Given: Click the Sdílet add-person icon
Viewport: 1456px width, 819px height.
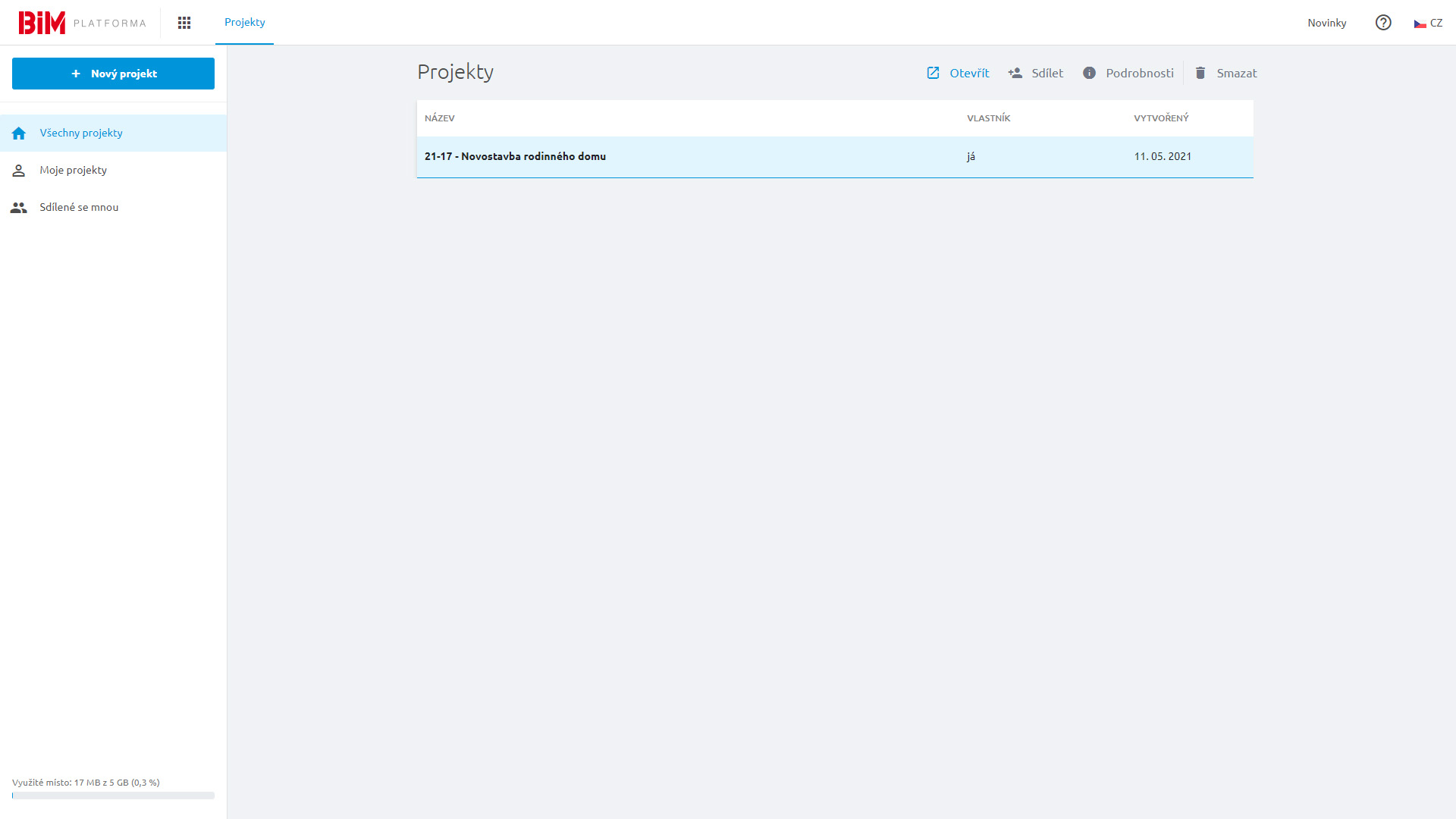Looking at the screenshot, I should (1015, 73).
